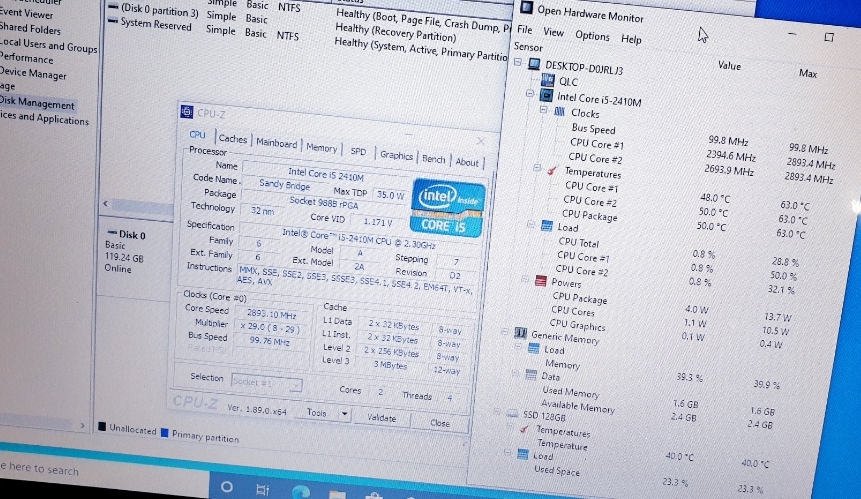Click the Windows taskbar search box
This screenshot has width=861, height=499.
click(104, 471)
